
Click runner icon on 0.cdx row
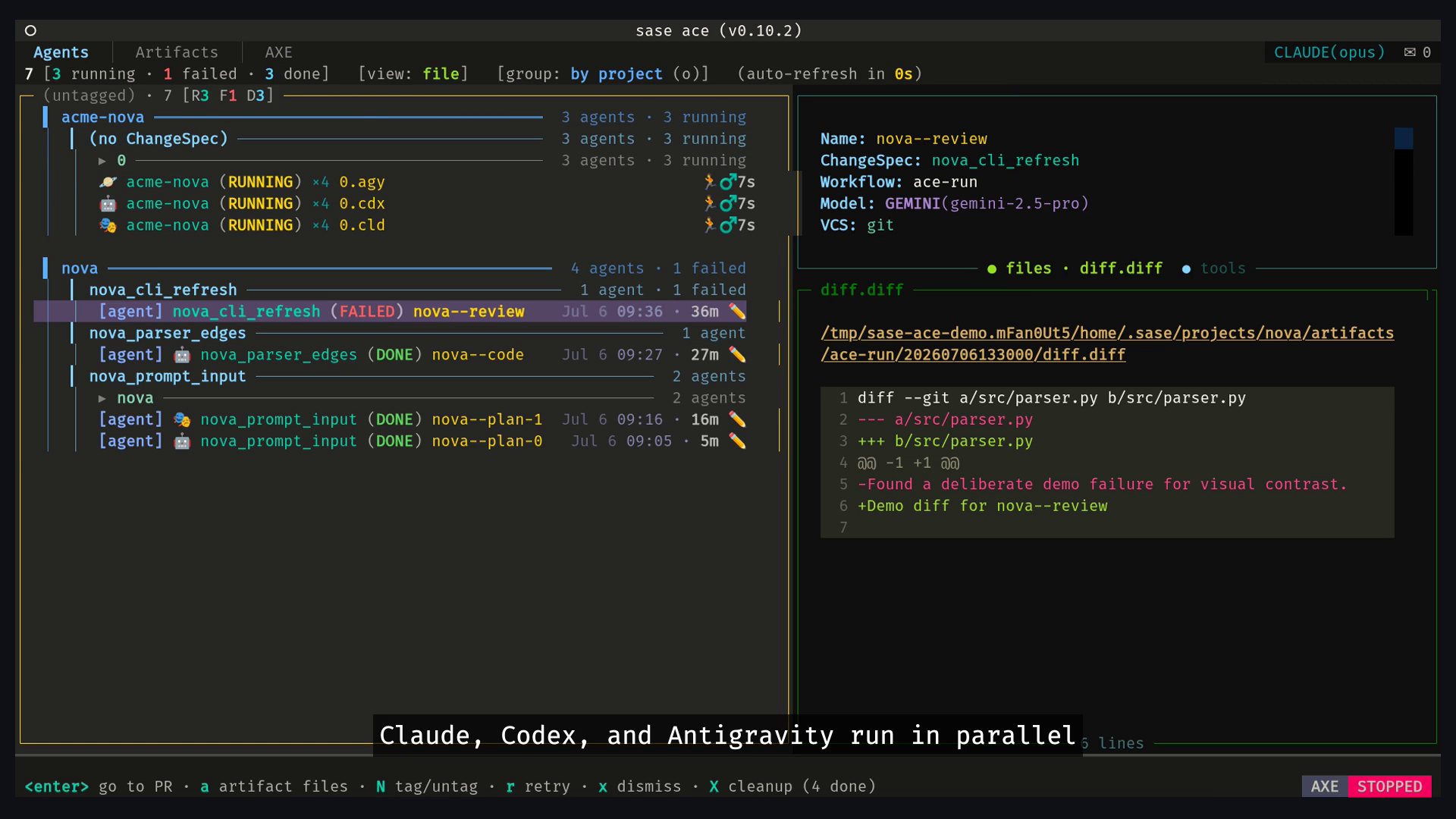pyautogui.click(x=710, y=204)
